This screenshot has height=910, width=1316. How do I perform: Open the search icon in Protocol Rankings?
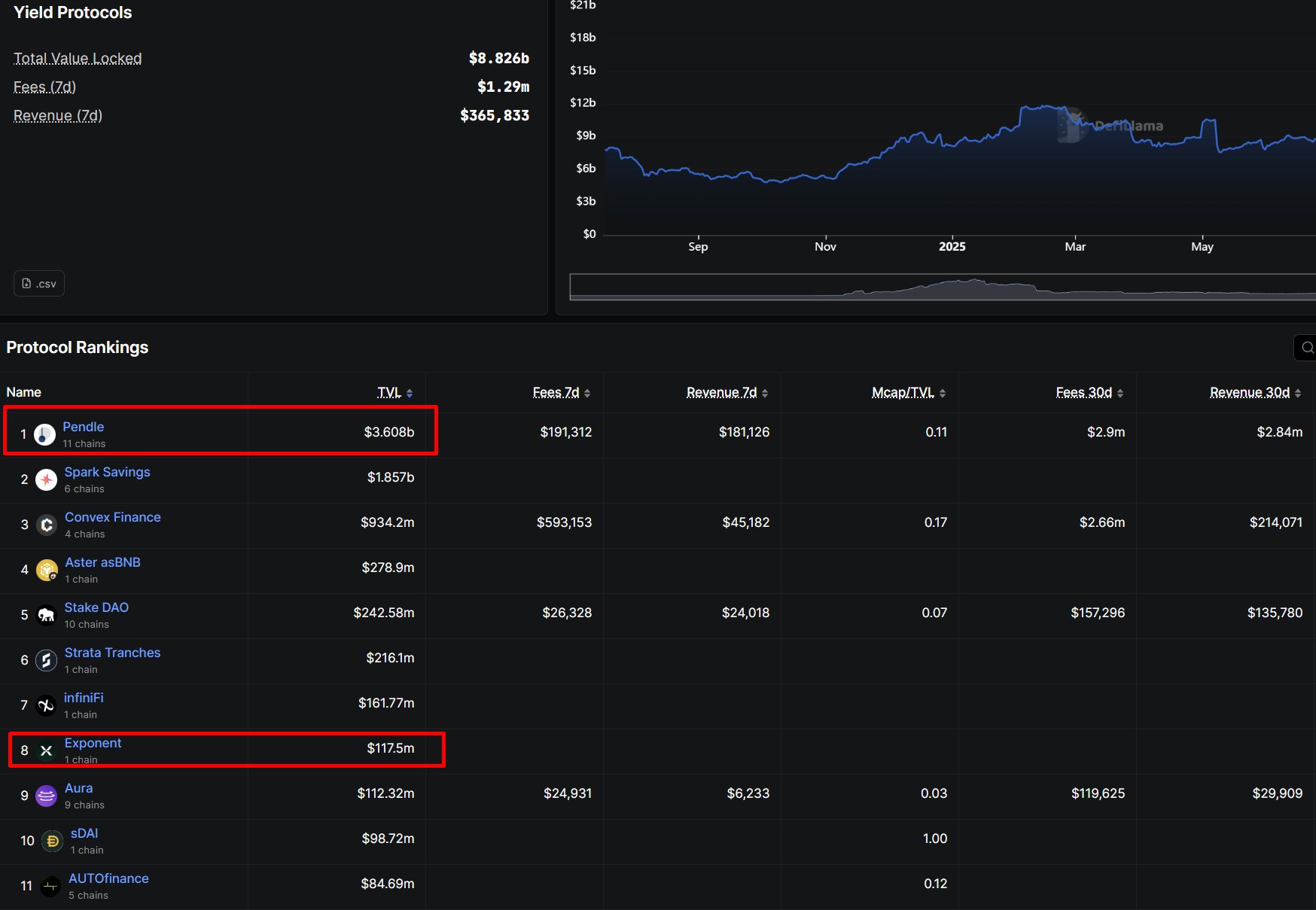(1307, 348)
